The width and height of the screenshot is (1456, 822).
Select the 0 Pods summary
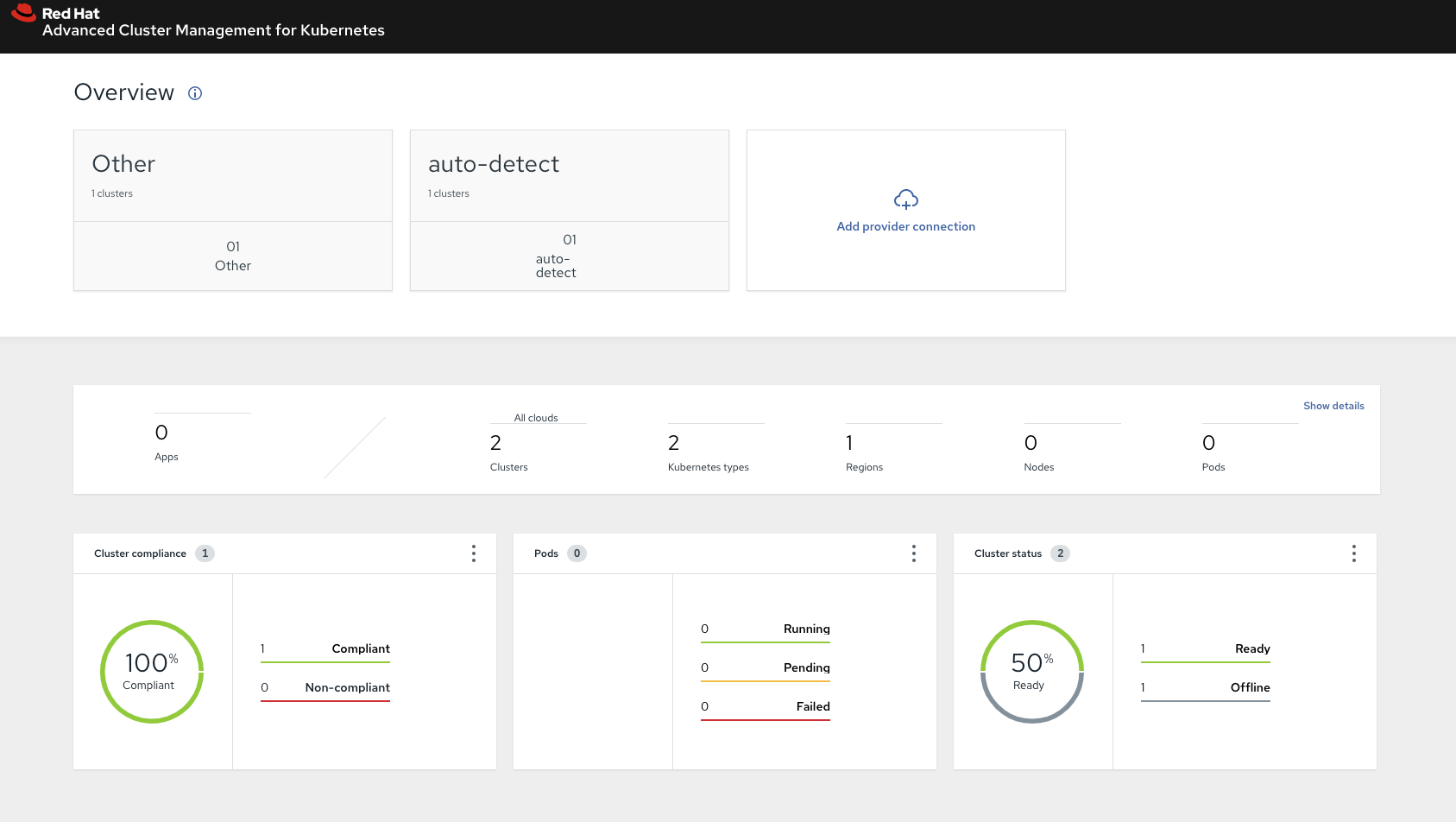(1250, 448)
